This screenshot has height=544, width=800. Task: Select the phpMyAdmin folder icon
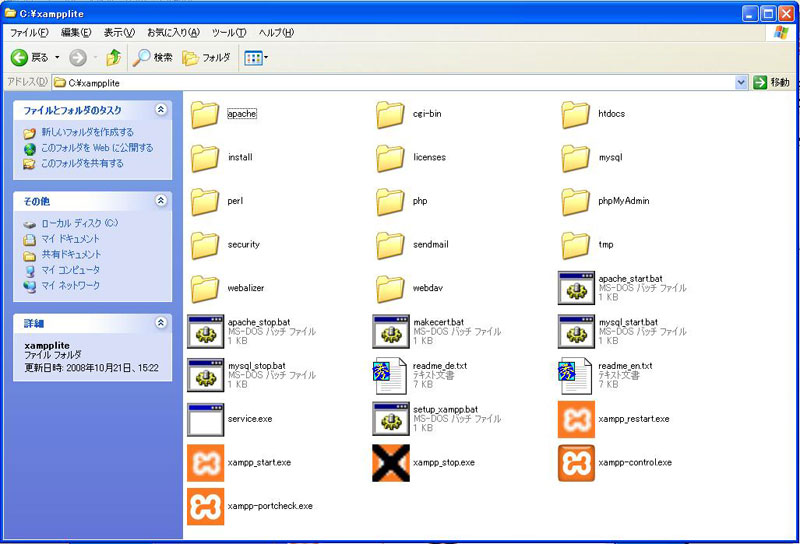[576, 201]
